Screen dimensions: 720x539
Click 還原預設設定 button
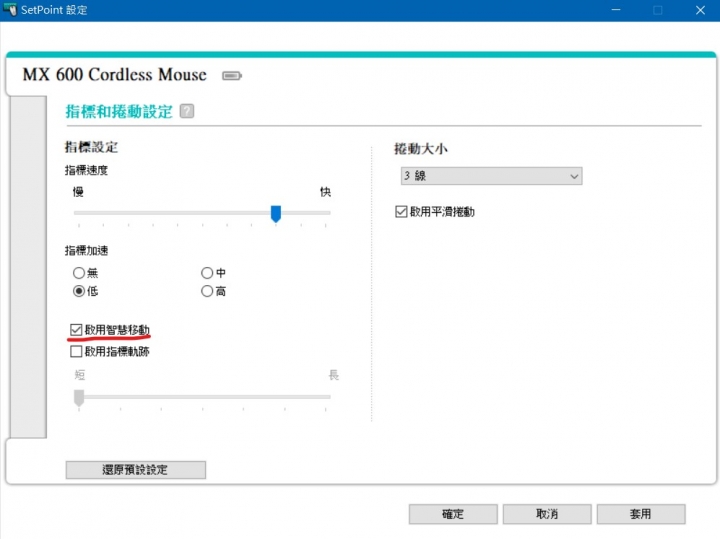click(135, 470)
